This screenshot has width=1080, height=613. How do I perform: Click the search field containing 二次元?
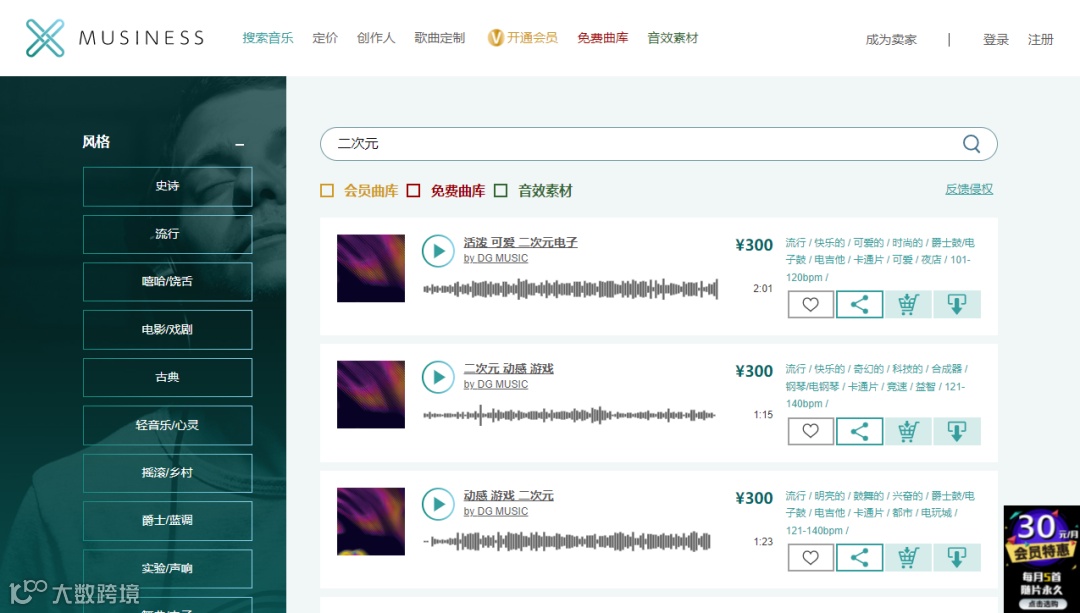pyautogui.click(x=658, y=144)
